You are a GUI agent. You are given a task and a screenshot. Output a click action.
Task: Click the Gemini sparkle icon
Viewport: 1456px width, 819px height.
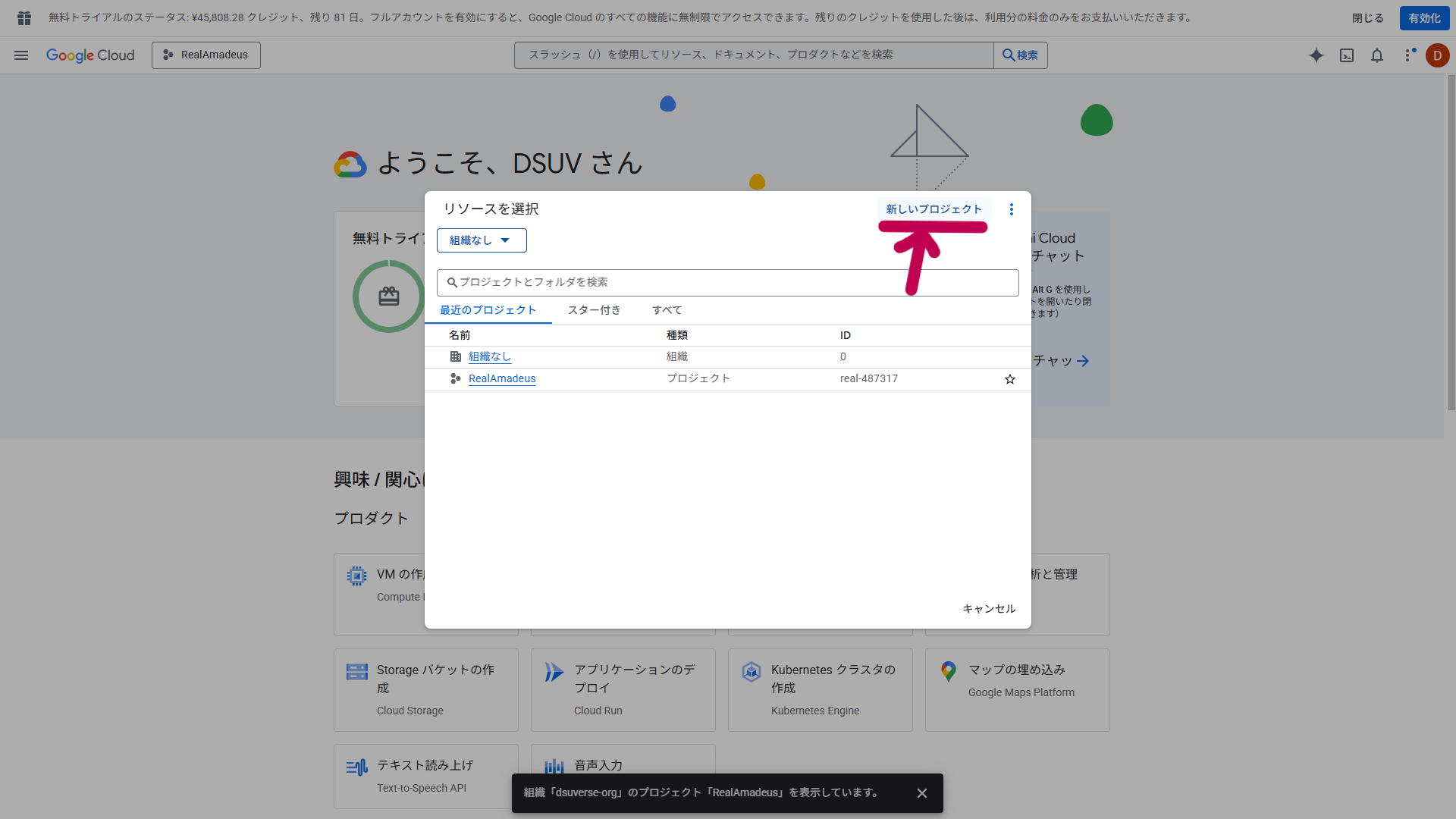coord(1316,55)
